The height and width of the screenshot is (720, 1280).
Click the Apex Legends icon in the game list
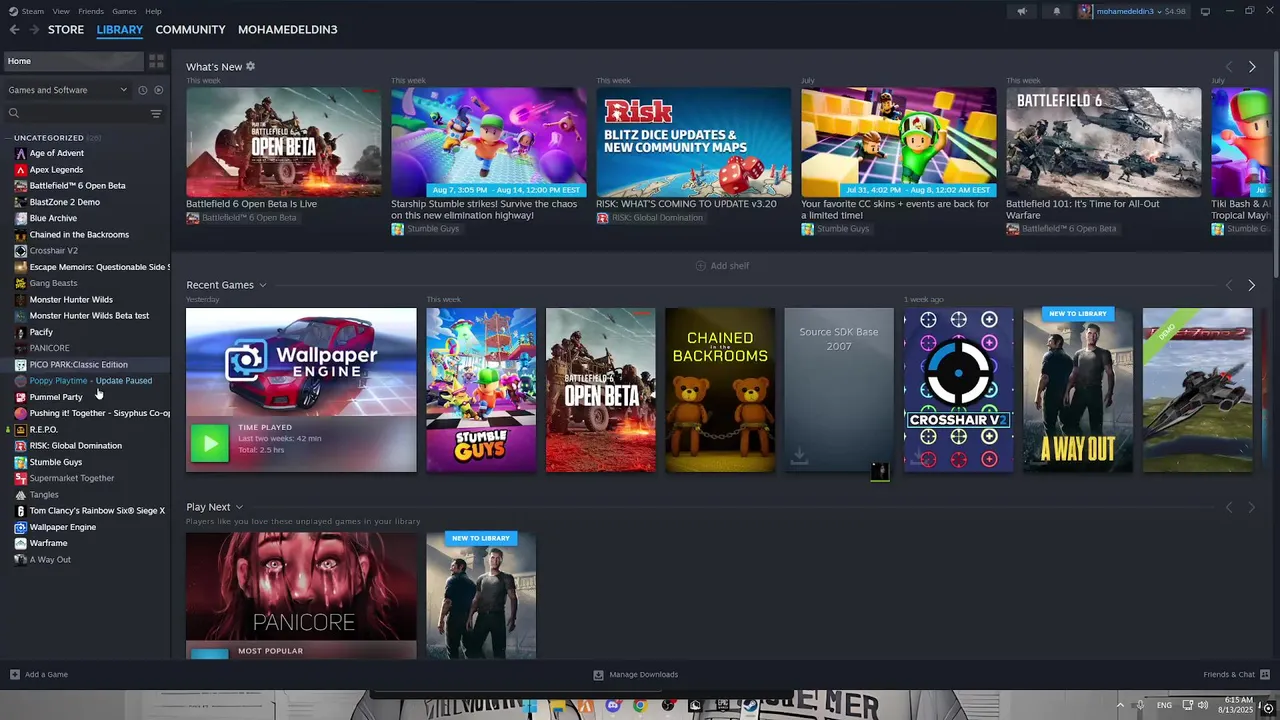(x=20, y=170)
